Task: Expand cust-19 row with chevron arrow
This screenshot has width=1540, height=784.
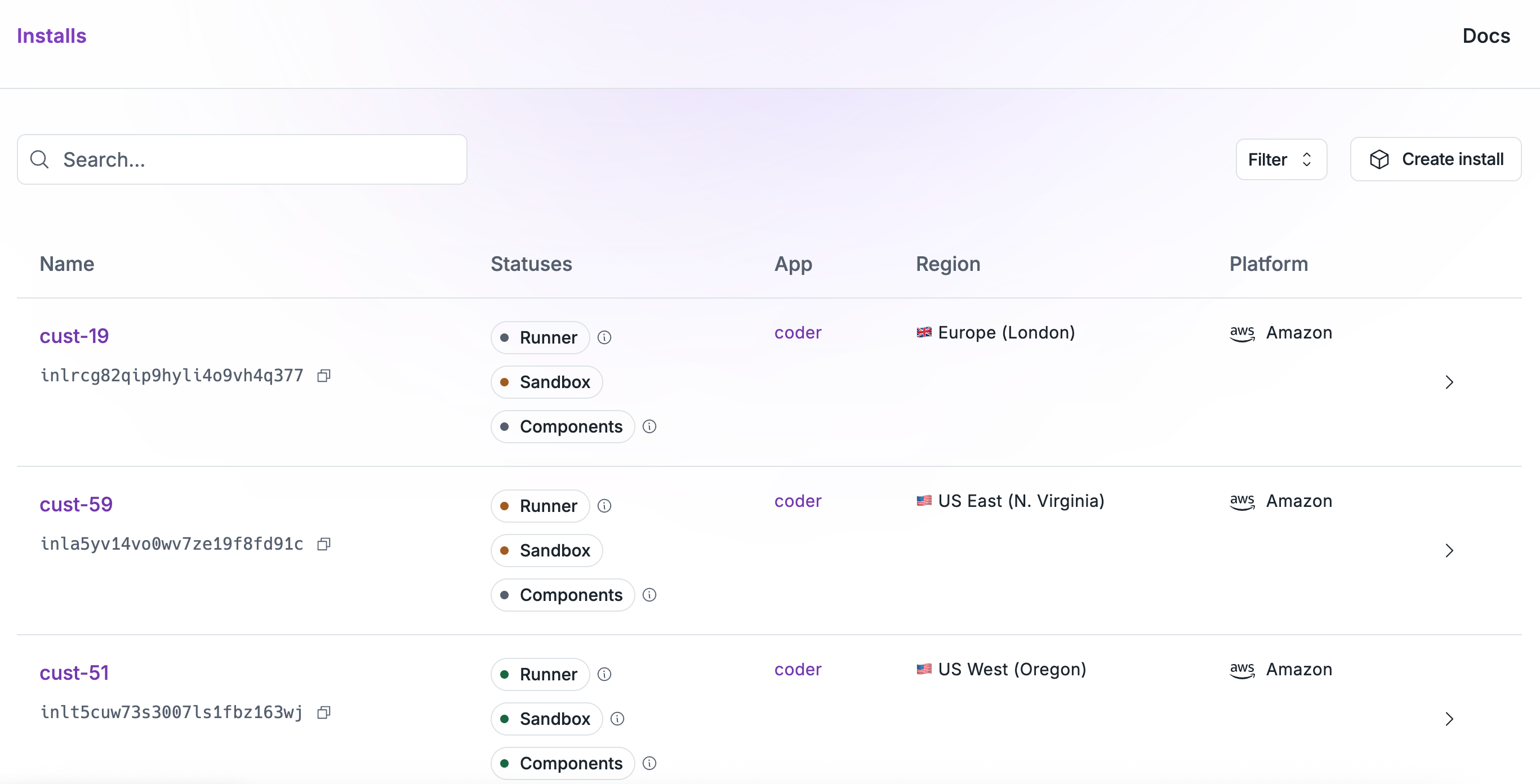Action: [1449, 382]
